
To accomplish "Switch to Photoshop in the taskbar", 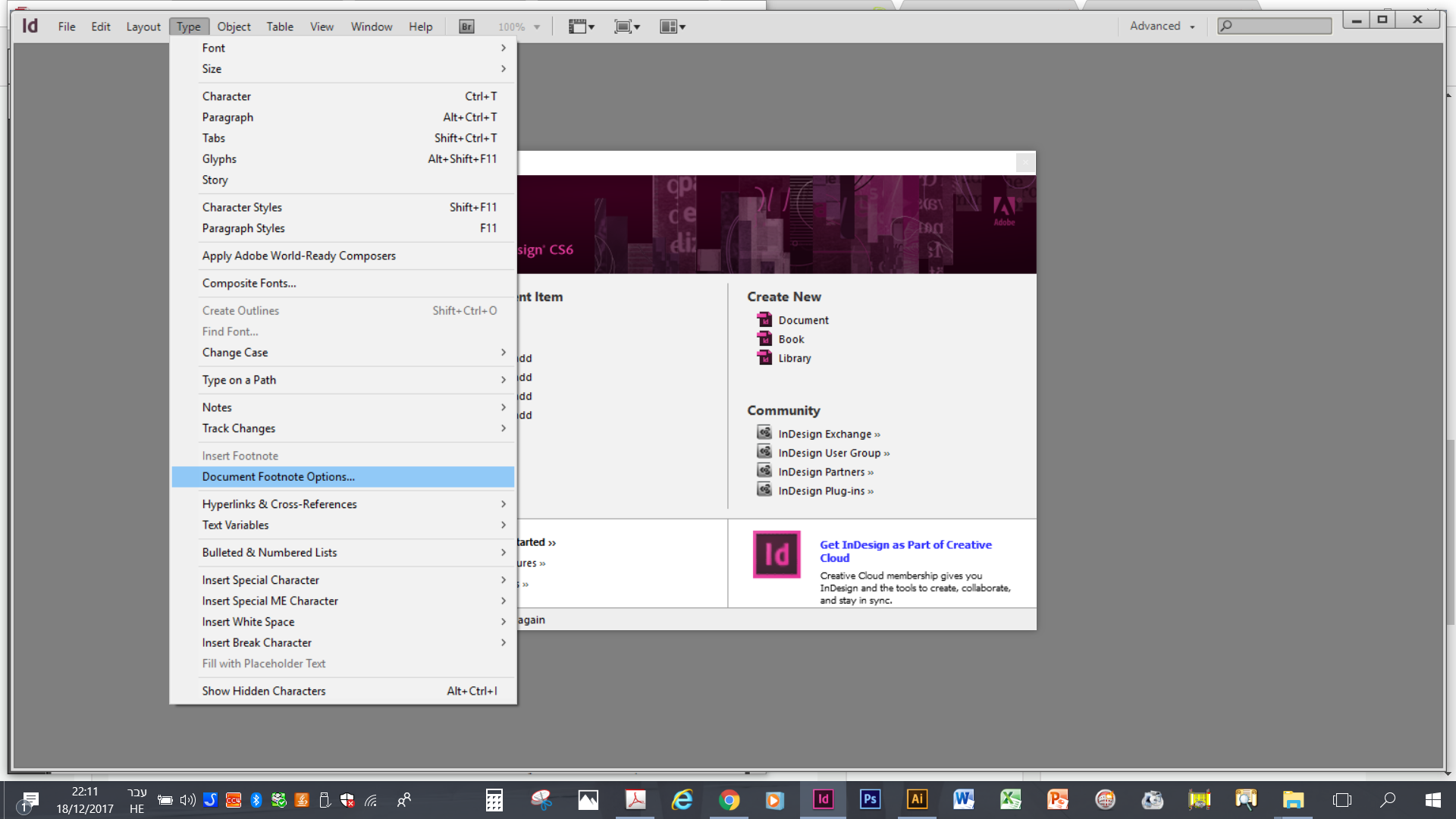I will coord(870,799).
